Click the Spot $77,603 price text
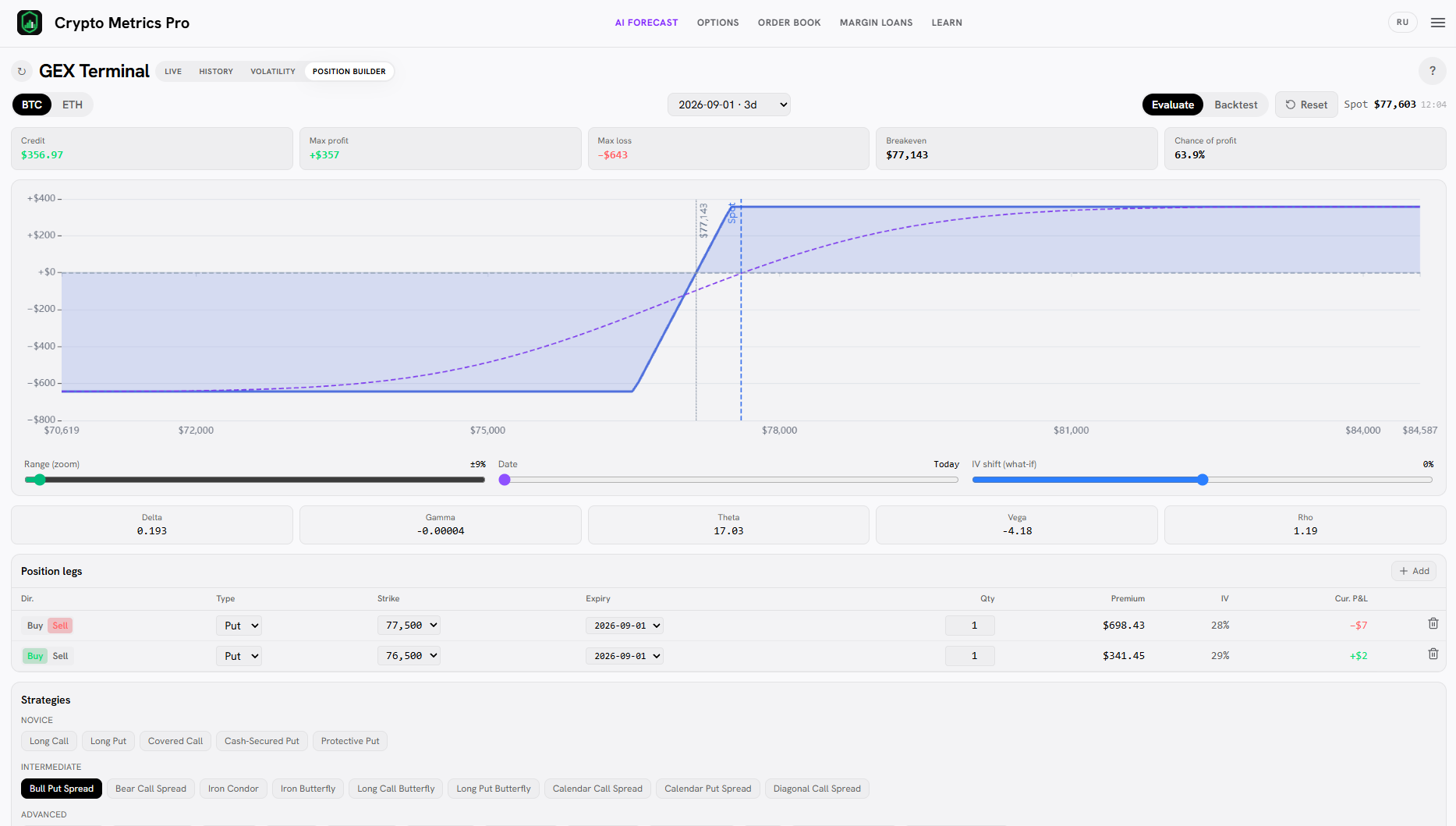This screenshot has width=1456, height=826. point(1380,105)
